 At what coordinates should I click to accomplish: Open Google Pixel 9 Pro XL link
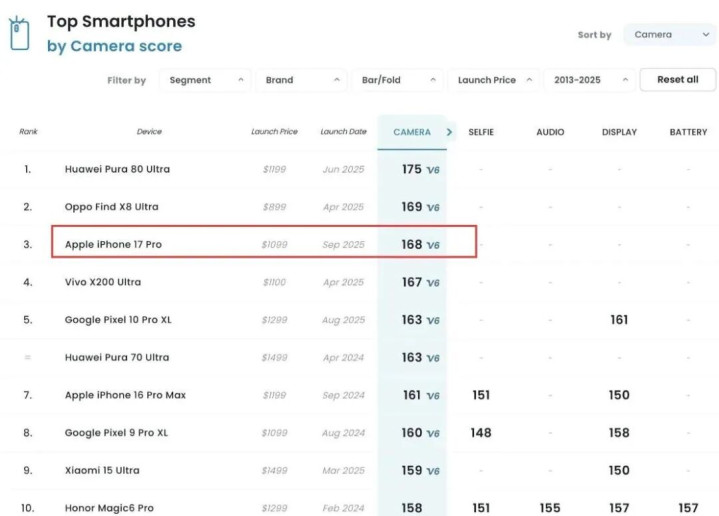(116, 433)
